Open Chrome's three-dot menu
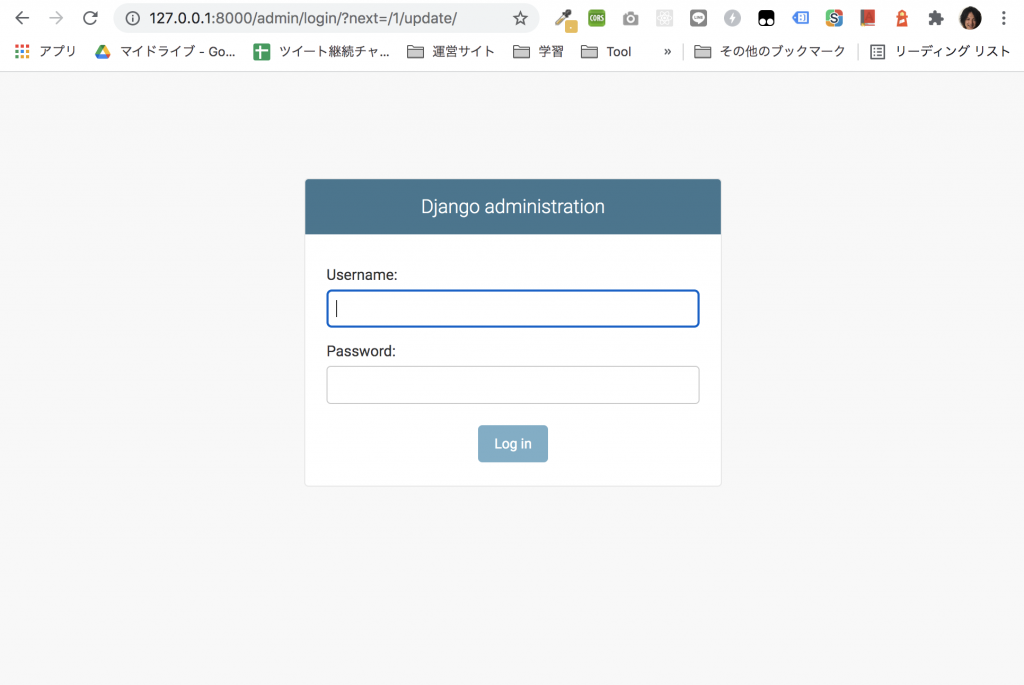The height and width of the screenshot is (685, 1024). click(1004, 18)
